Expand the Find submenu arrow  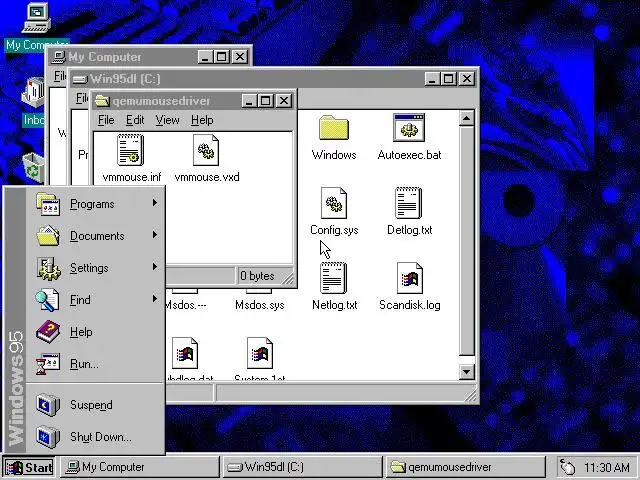tap(155, 298)
